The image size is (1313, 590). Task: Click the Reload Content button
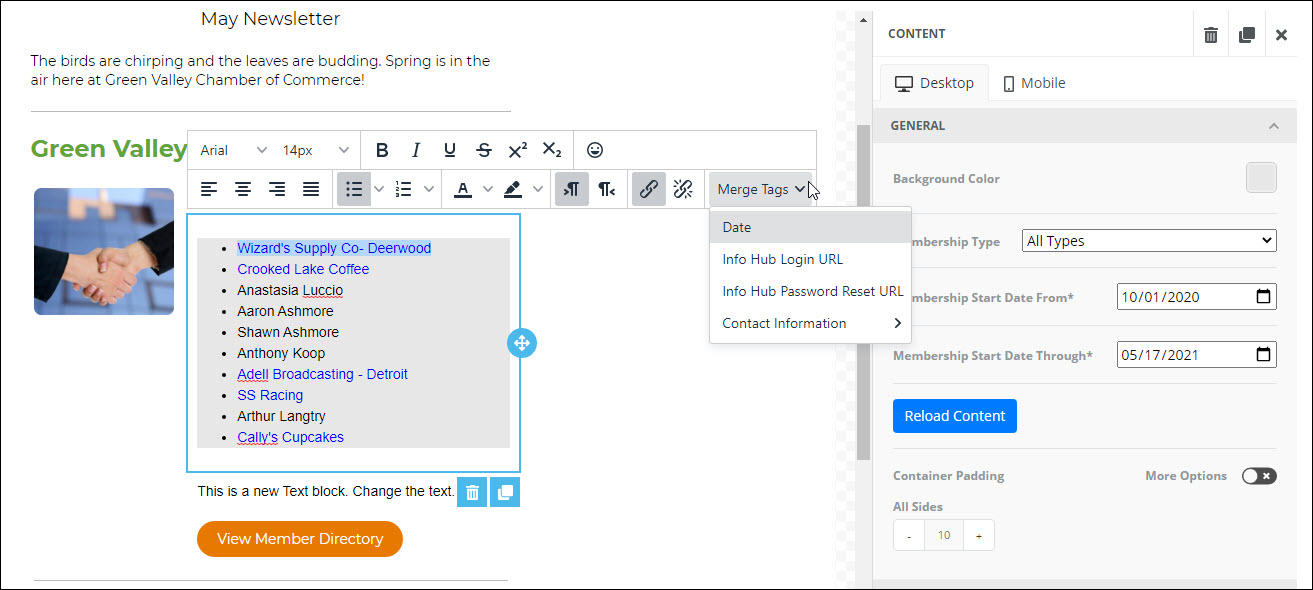pos(954,416)
